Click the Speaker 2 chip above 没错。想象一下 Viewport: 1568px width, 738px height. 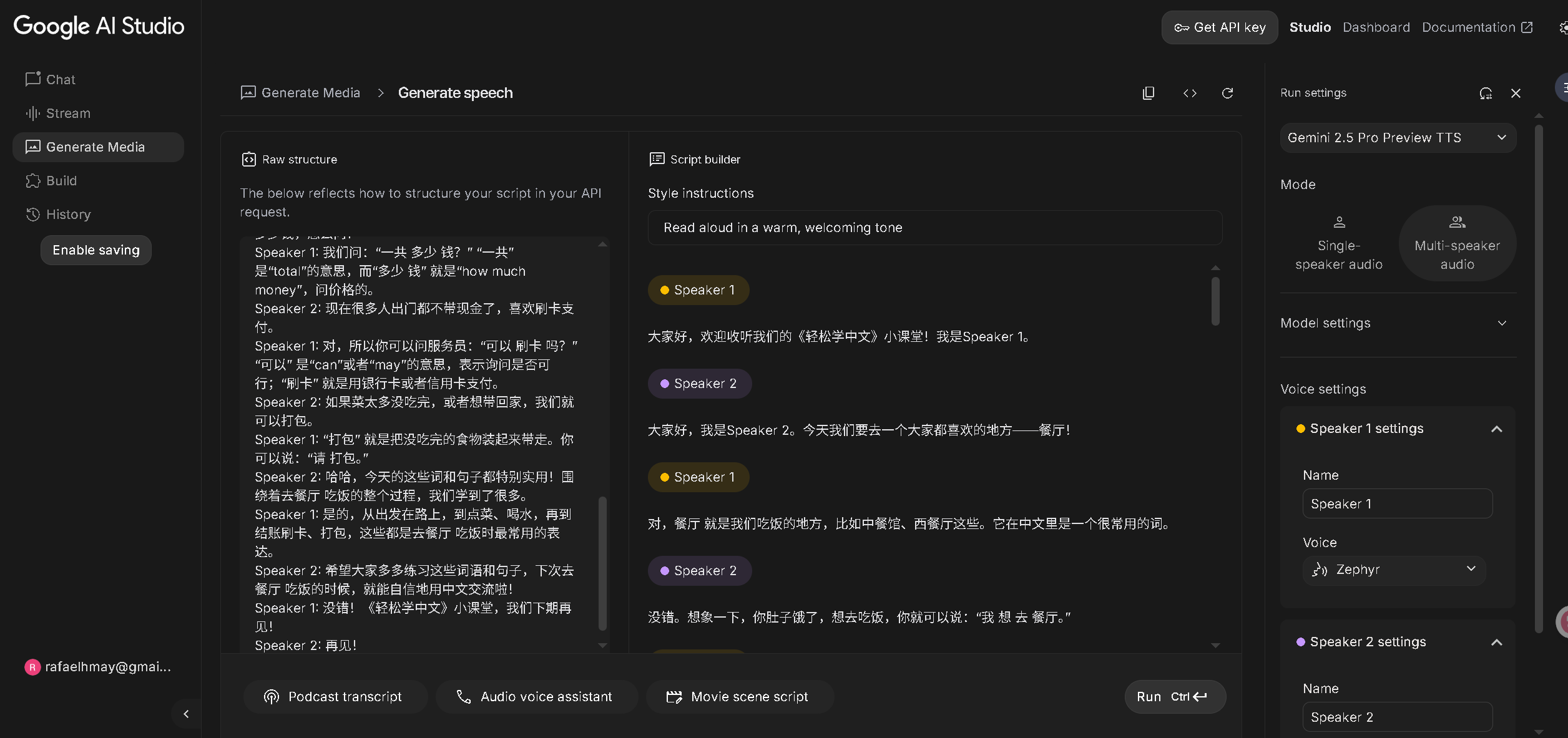coord(699,571)
